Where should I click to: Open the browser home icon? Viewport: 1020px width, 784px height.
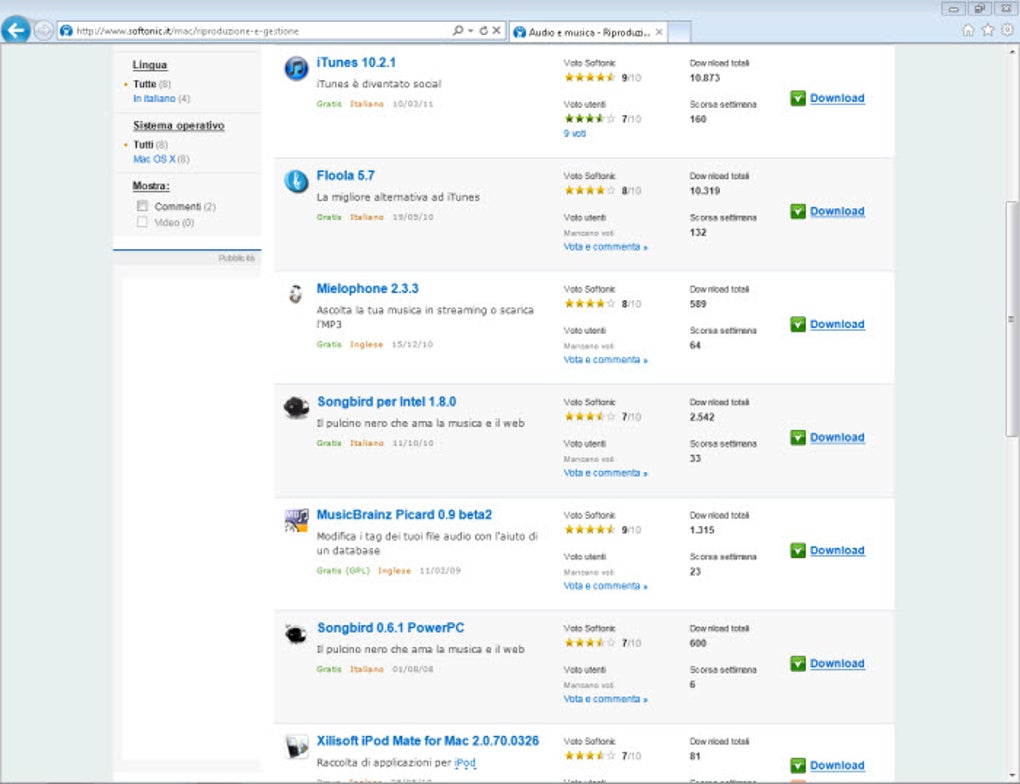tap(968, 30)
